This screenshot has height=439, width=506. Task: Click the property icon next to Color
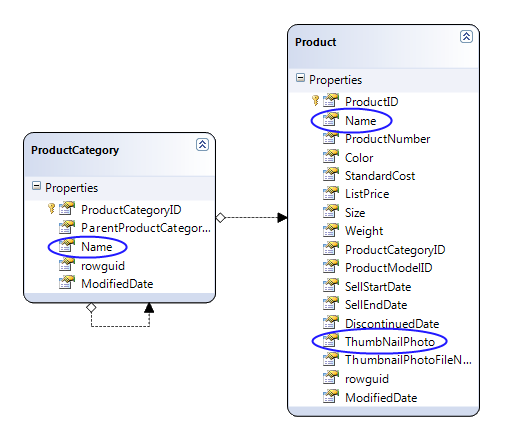click(x=331, y=157)
